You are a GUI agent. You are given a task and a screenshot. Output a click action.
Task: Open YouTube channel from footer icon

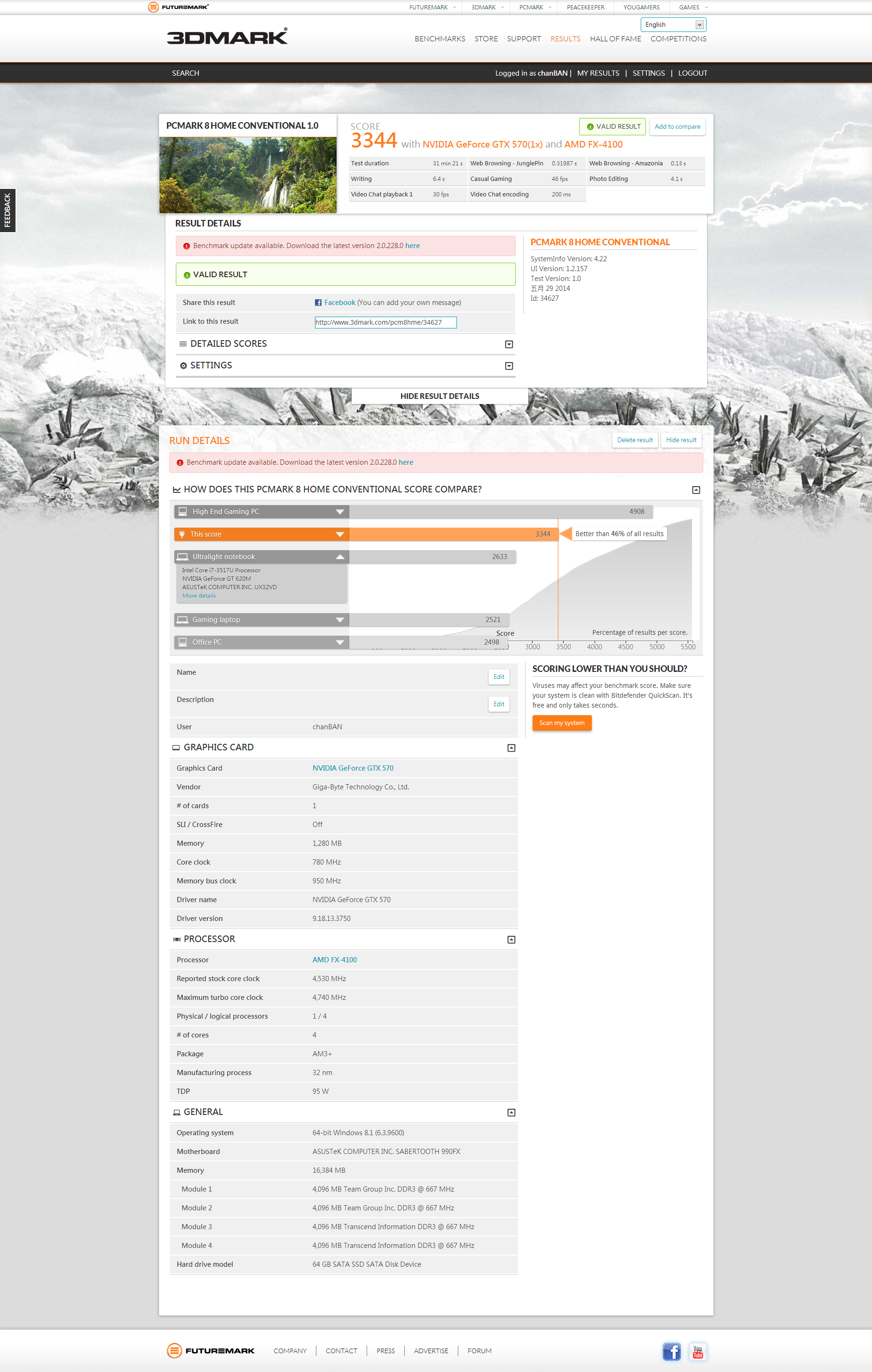[x=698, y=1351]
